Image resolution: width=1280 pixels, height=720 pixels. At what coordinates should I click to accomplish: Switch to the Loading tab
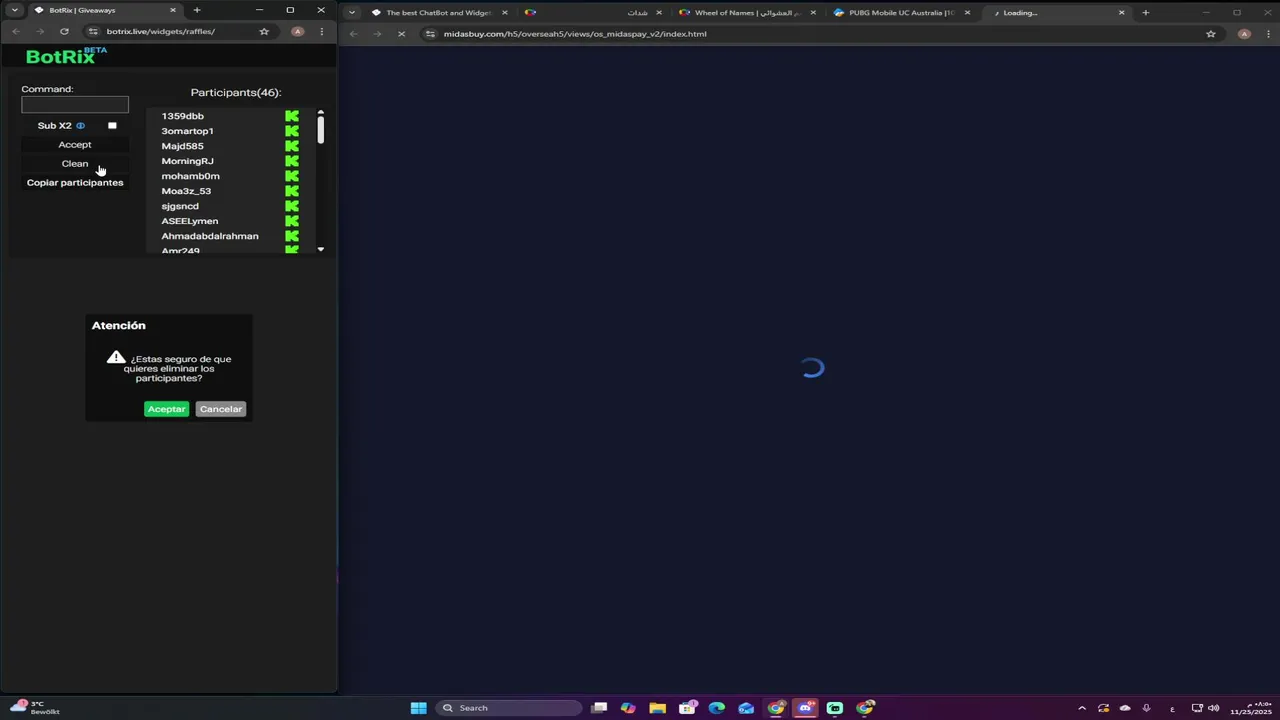(1056, 13)
